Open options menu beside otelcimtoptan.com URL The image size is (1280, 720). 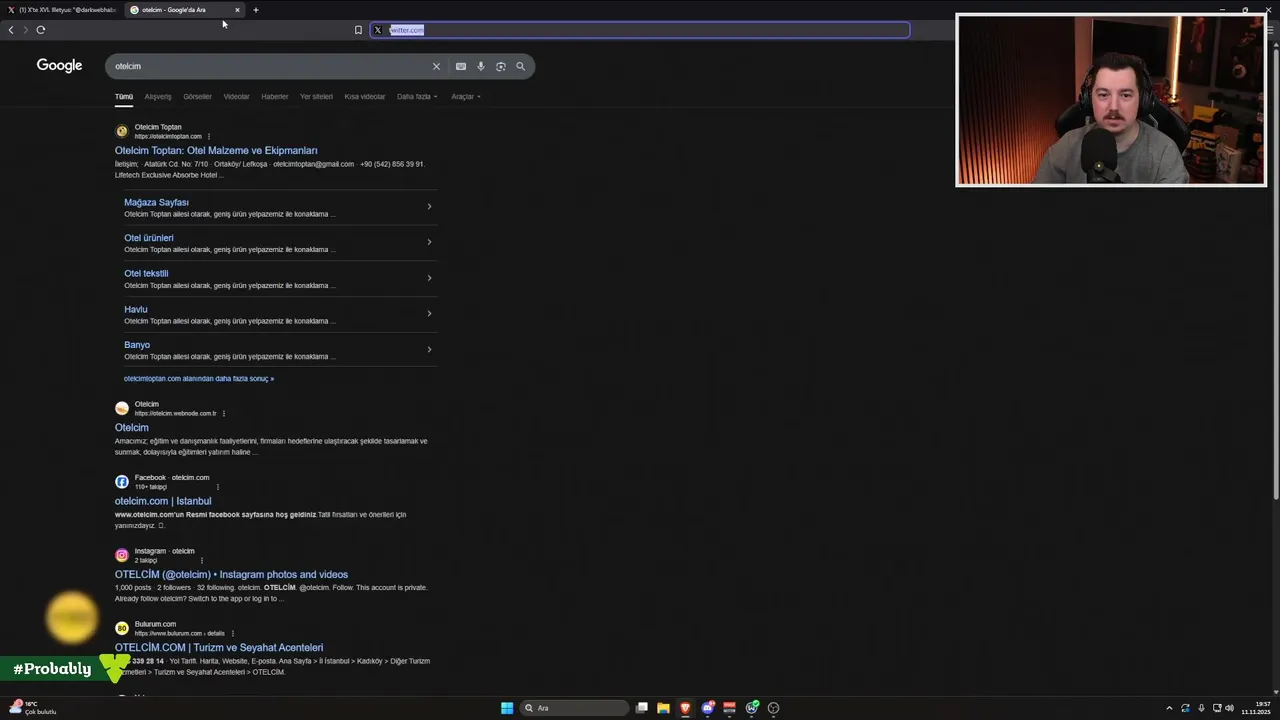tap(209, 136)
